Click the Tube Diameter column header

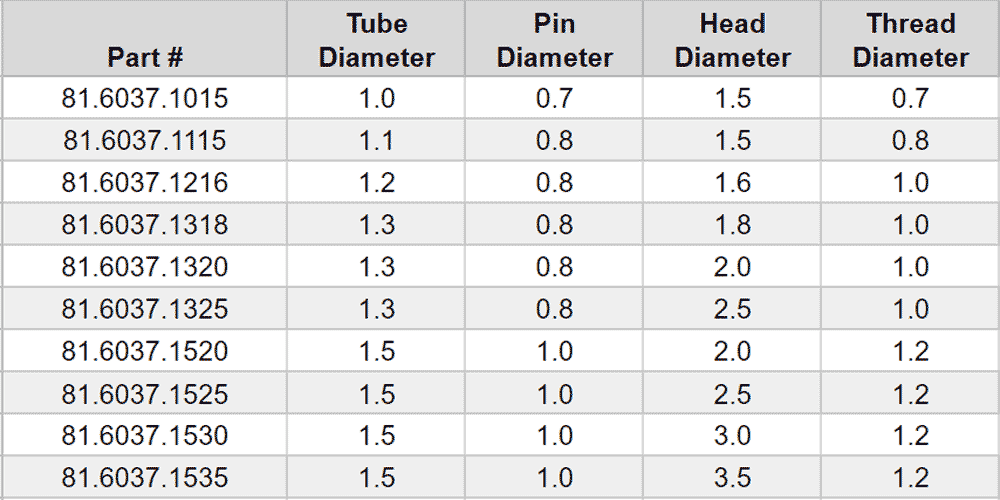pyautogui.click(x=376, y=39)
